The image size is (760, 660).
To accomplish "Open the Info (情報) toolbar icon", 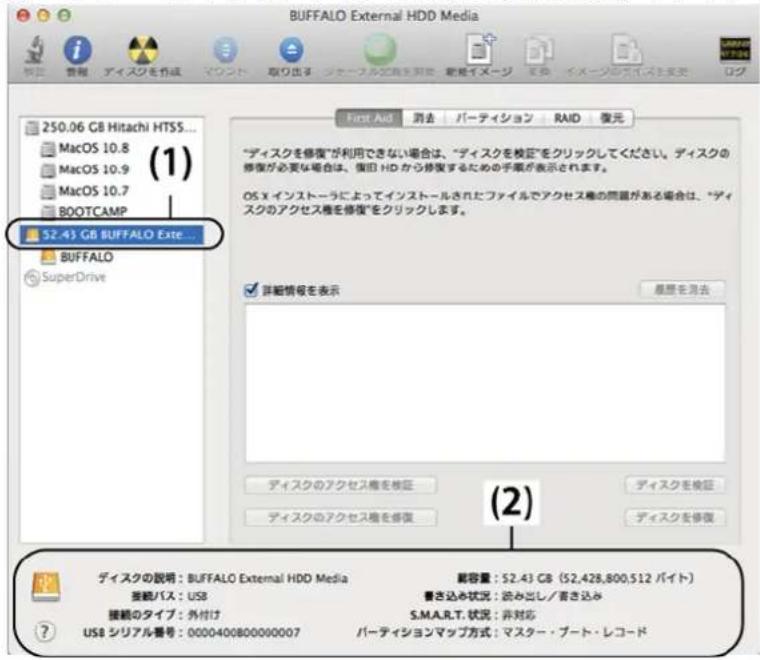I will click(77, 50).
